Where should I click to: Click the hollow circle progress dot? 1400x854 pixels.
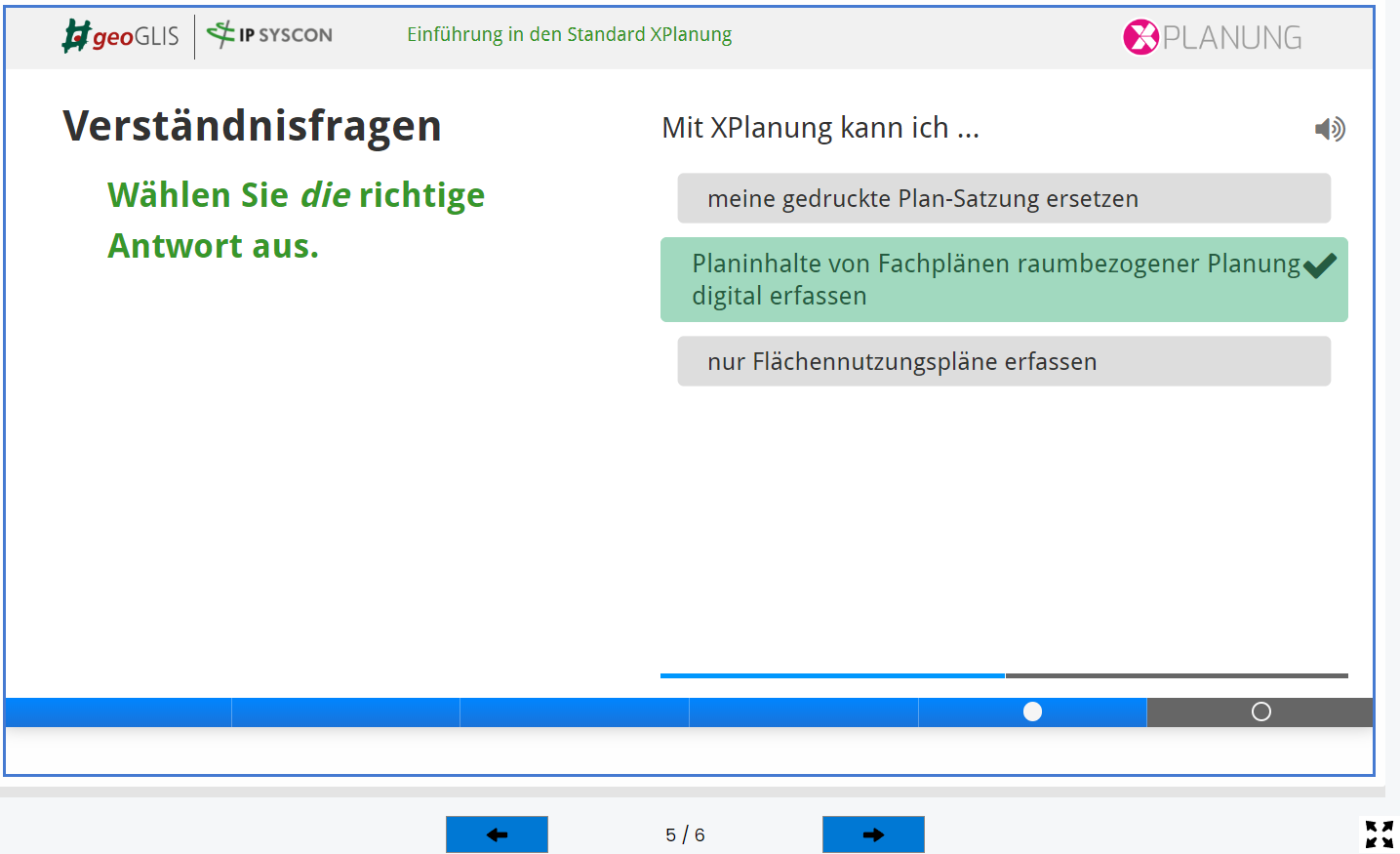pos(1260,712)
